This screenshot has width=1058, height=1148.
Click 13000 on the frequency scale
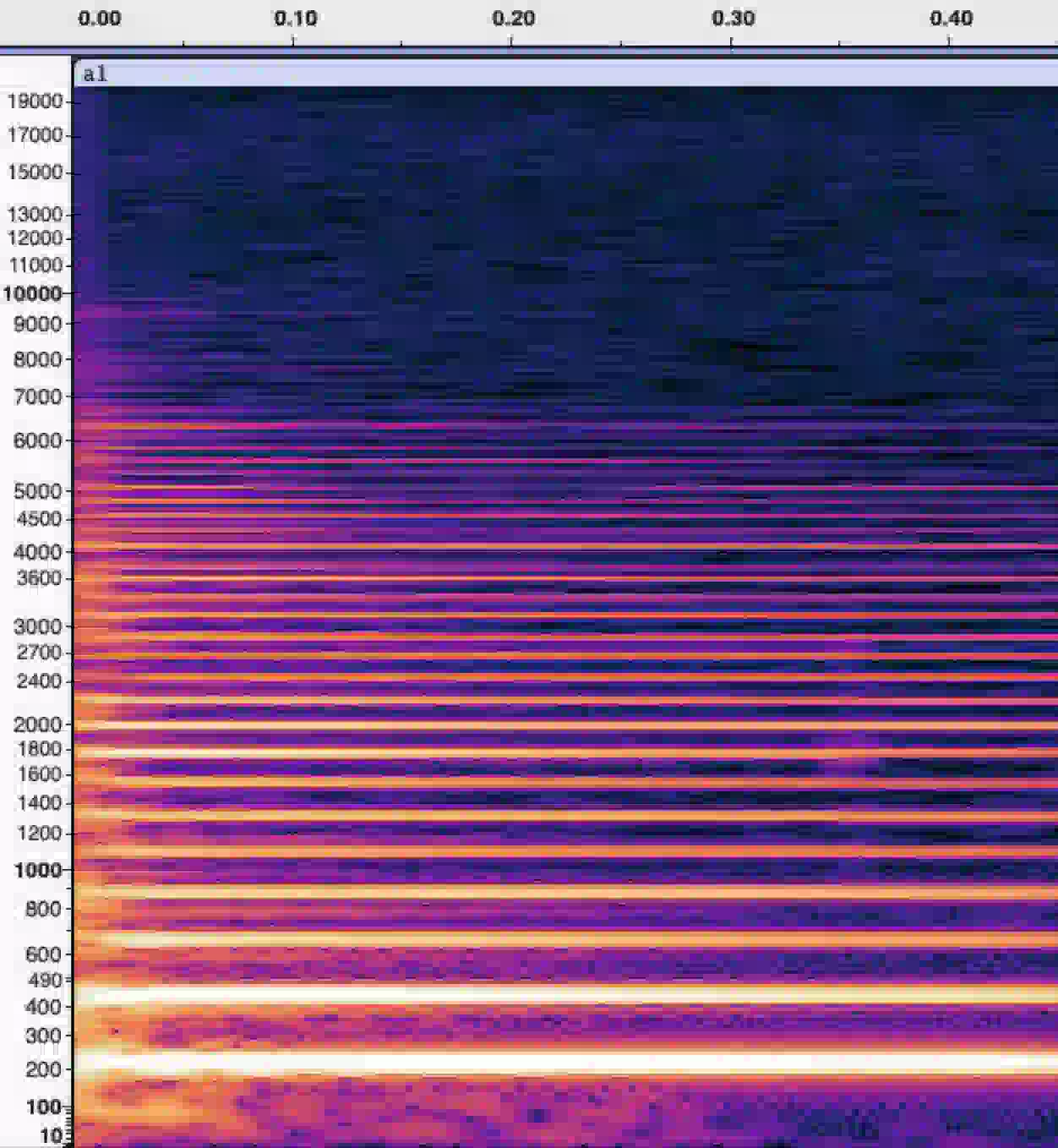pos(35,215)
